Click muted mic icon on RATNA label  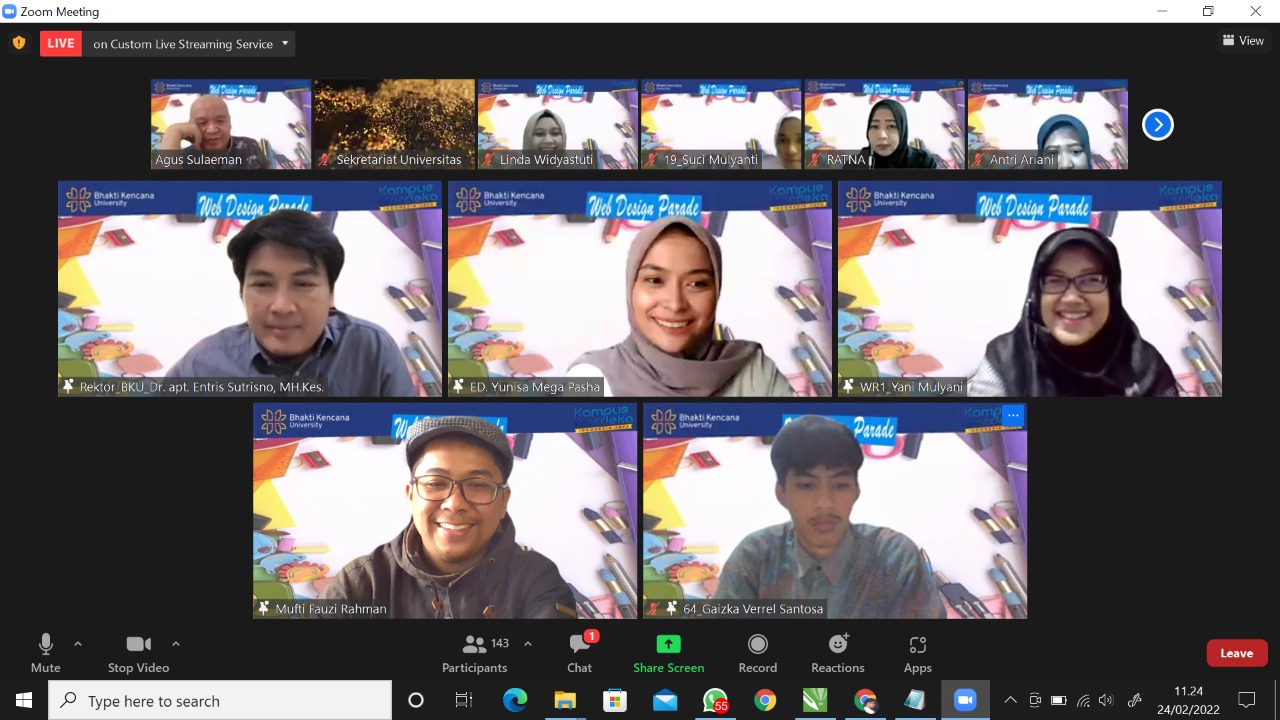(815, 159)
